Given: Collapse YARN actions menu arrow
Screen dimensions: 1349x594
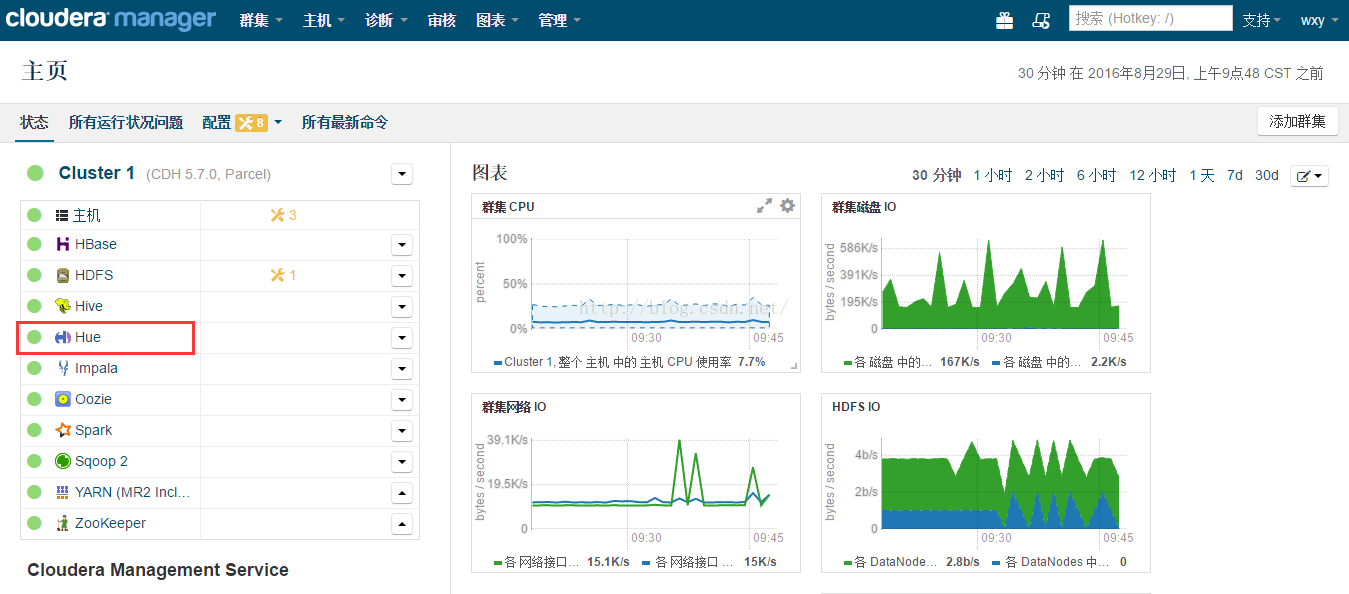Looking at the screenshot, I should (402, 493).
